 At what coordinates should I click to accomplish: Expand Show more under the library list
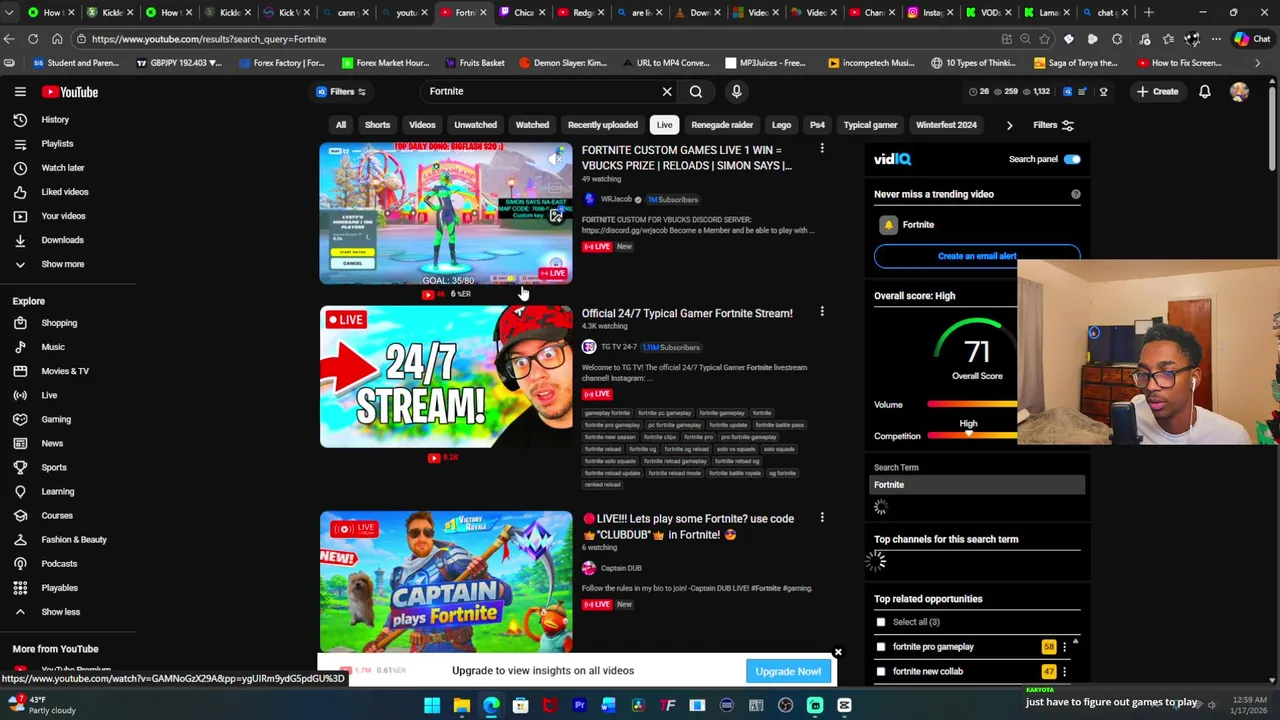[62, 264]
